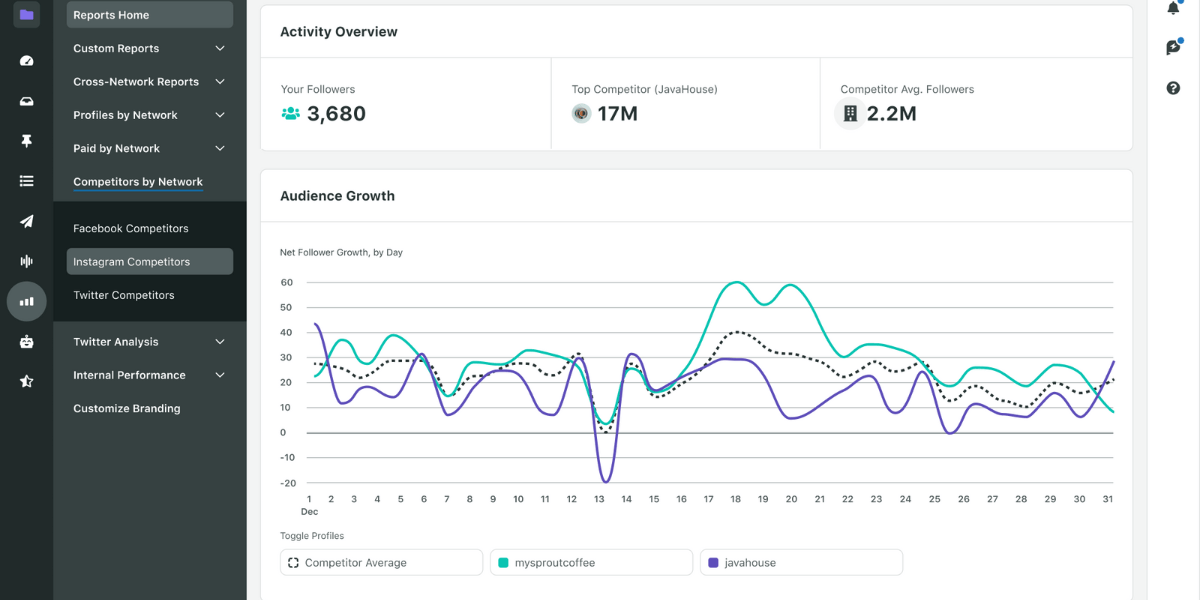
Task: Expand the Twitter Analysis section
Action: click(x=149, y=341)
